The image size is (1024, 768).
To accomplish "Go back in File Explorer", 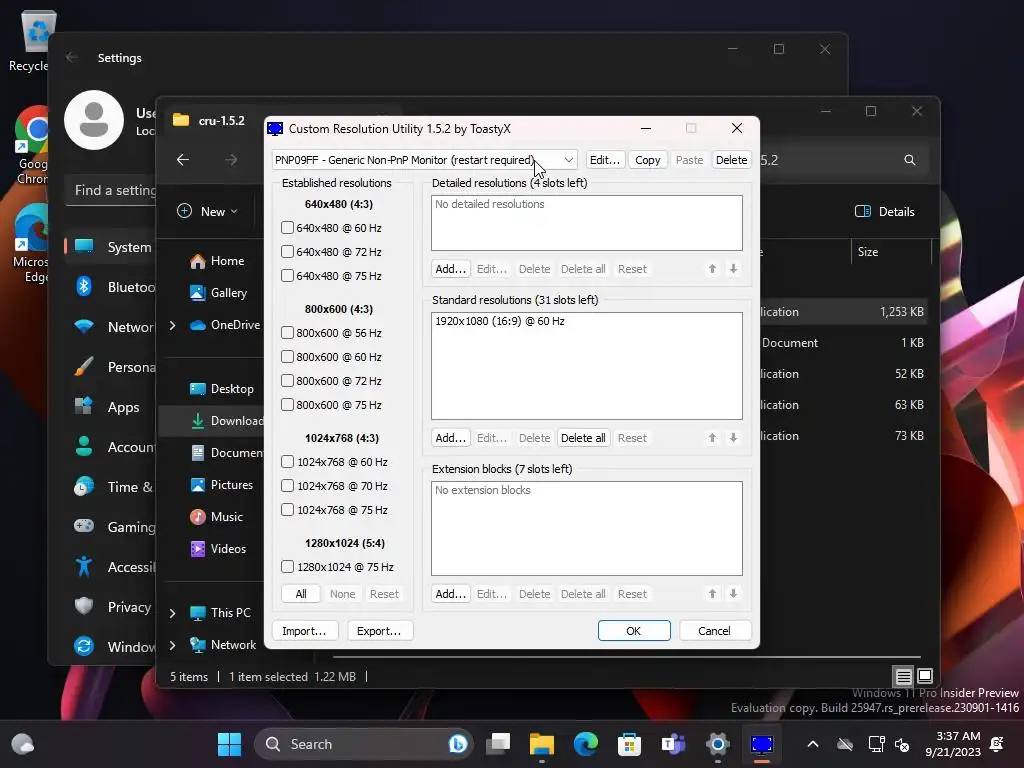I will click(183, 159).
